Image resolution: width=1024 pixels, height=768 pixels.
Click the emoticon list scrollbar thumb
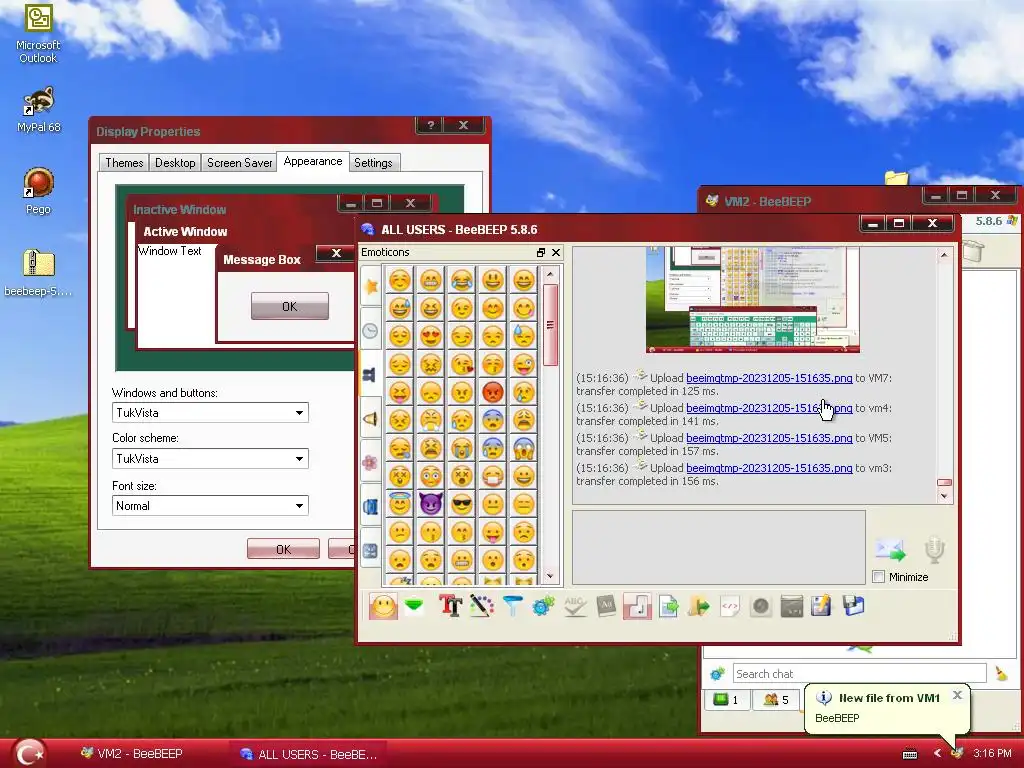551,325
